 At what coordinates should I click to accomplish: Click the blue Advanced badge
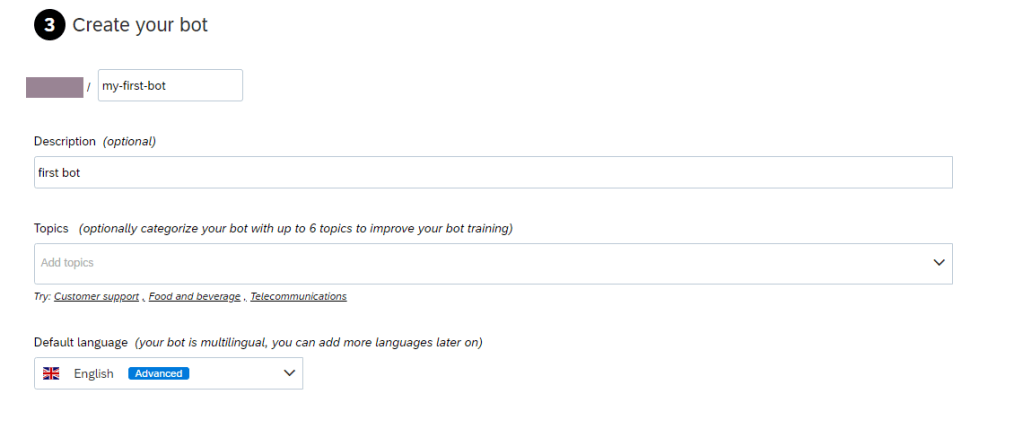click(159, 373)
